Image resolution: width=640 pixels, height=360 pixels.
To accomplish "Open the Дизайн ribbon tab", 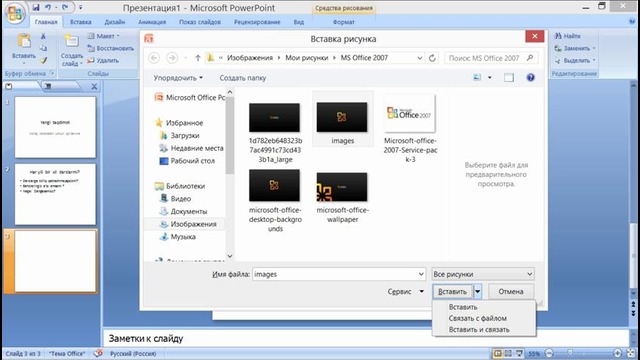I will (115, 22).
